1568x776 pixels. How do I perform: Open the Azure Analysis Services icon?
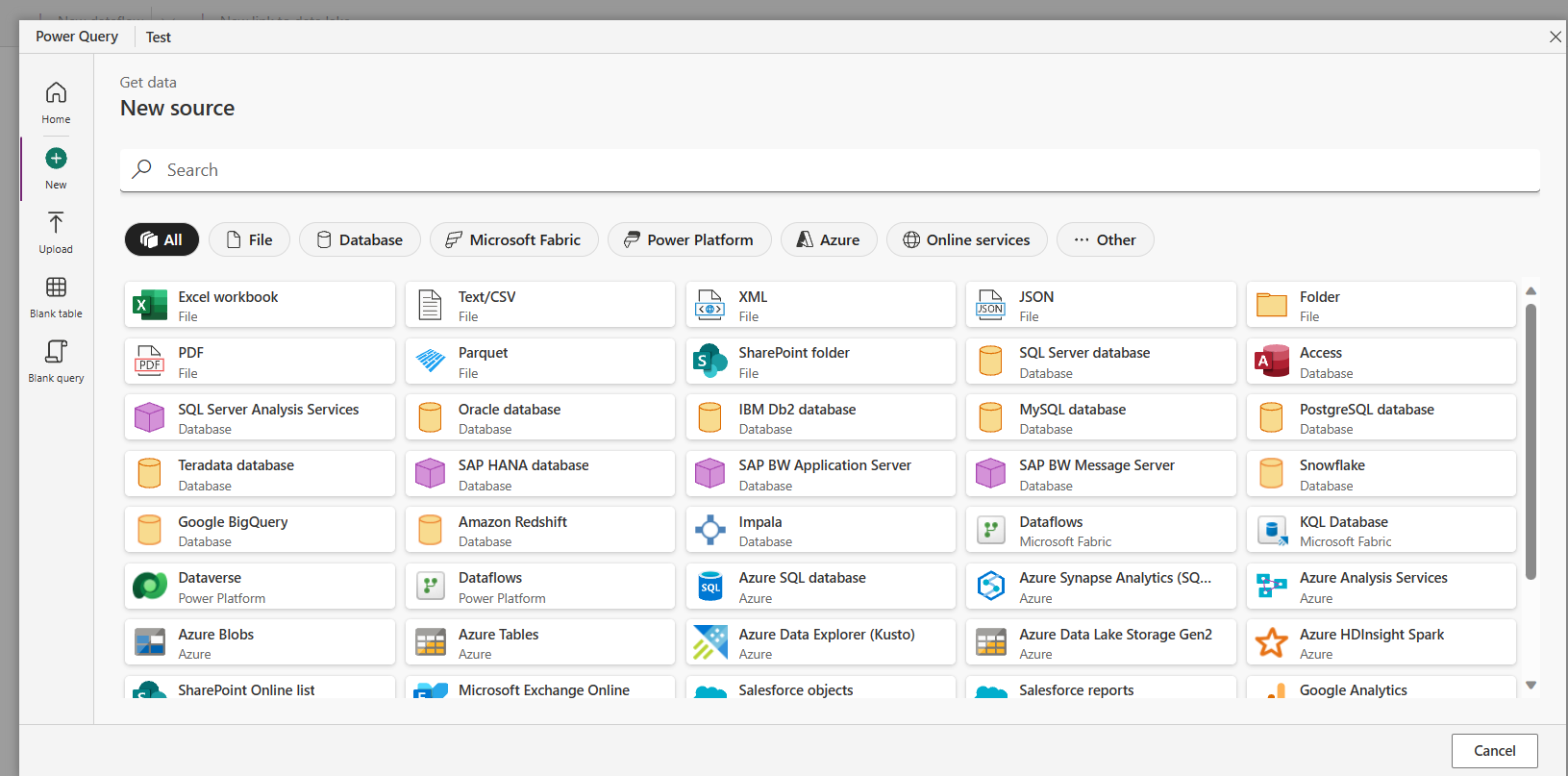click(1272, 586)
